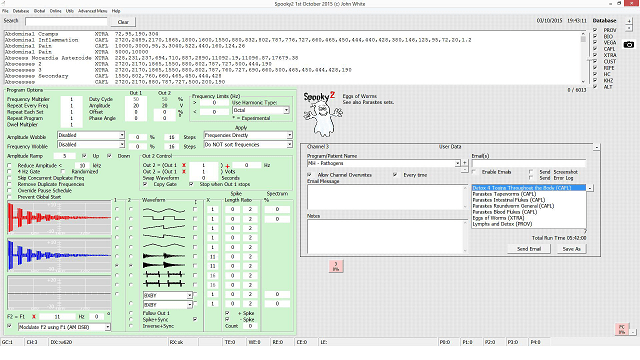Click the Notes text area
Viewport: 640px width, 360px height.
click(385, 236)
